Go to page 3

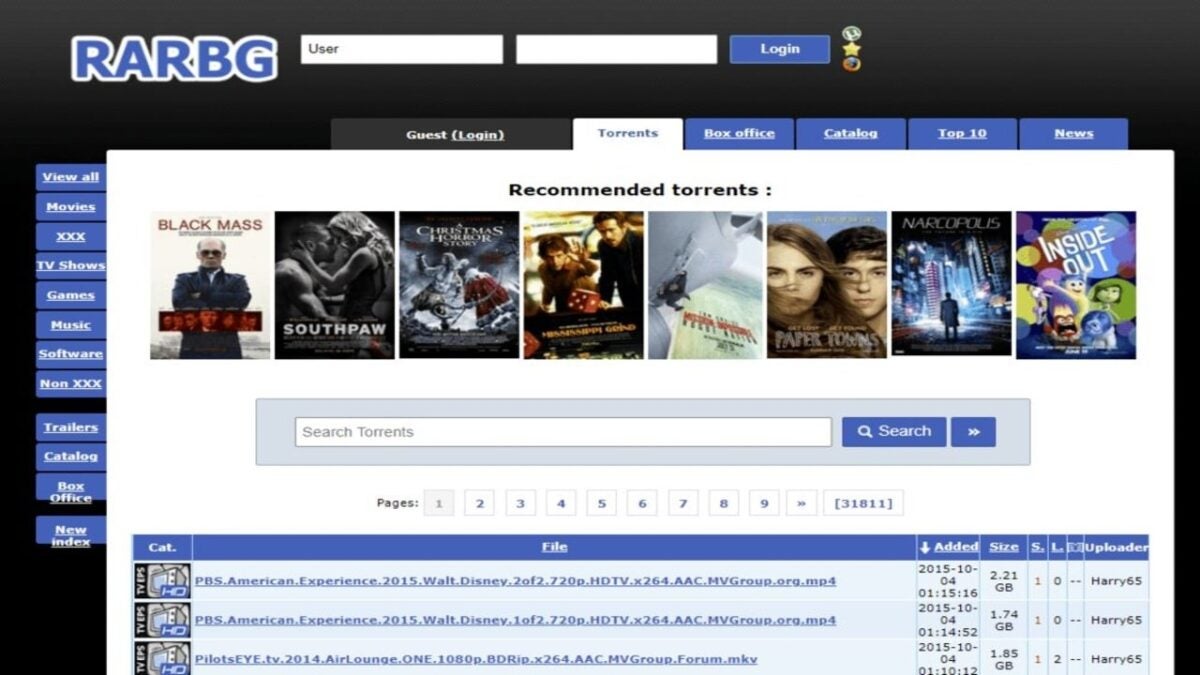[x=520, y=503]
